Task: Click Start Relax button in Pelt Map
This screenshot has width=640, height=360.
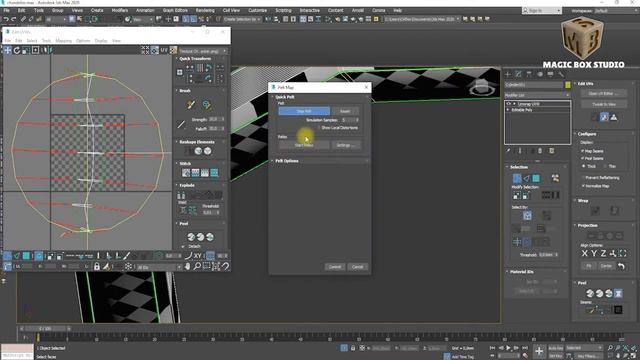Action: click(304, 145)
